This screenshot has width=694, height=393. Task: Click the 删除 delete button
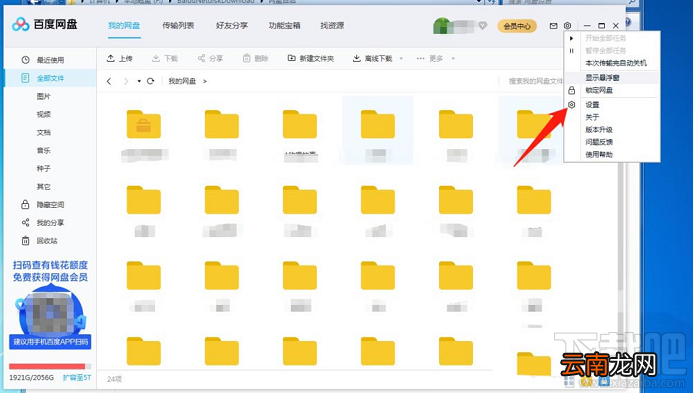click(x=255, y=58)
